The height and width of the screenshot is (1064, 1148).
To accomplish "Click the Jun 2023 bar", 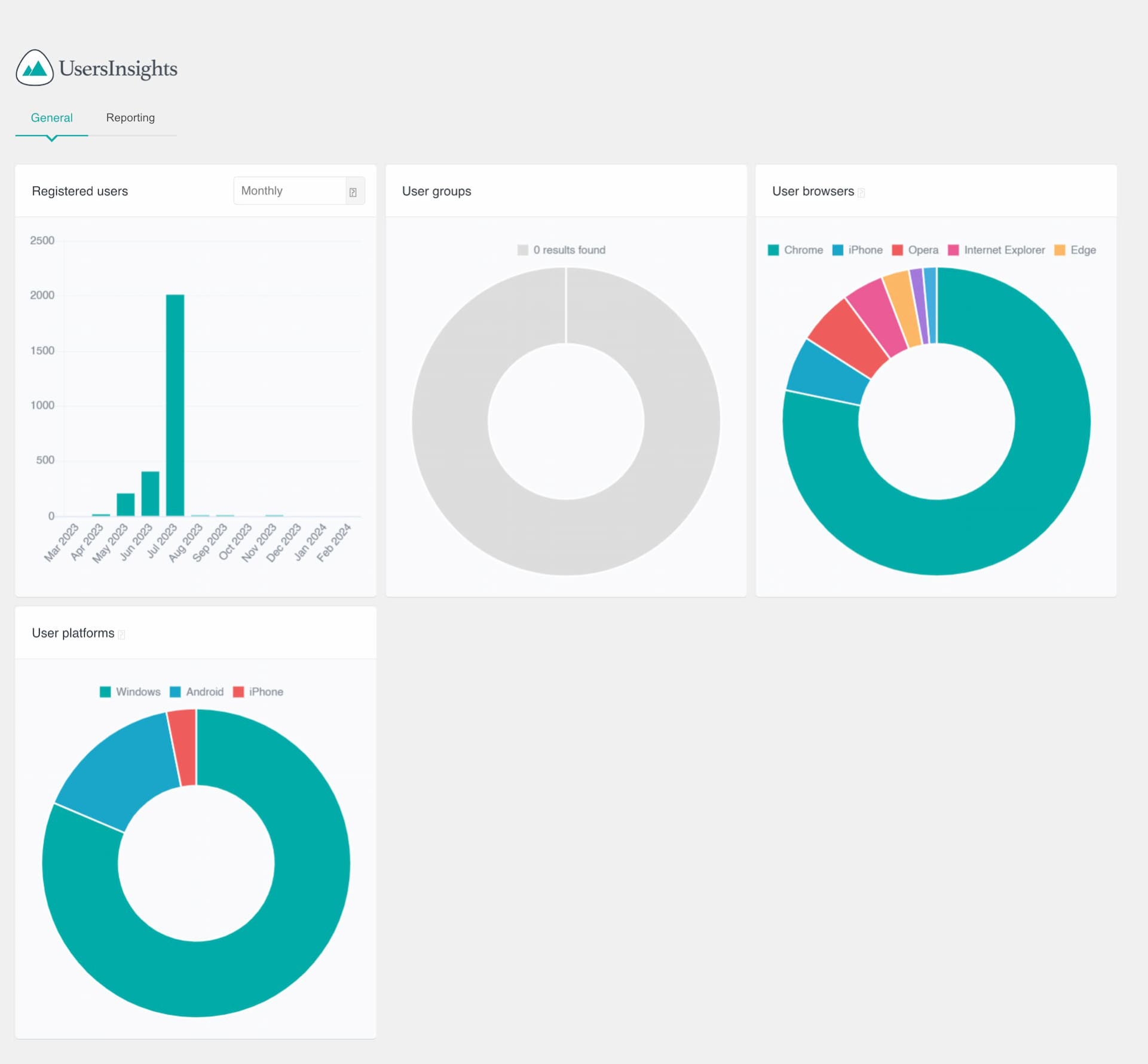I will [150, 493].
